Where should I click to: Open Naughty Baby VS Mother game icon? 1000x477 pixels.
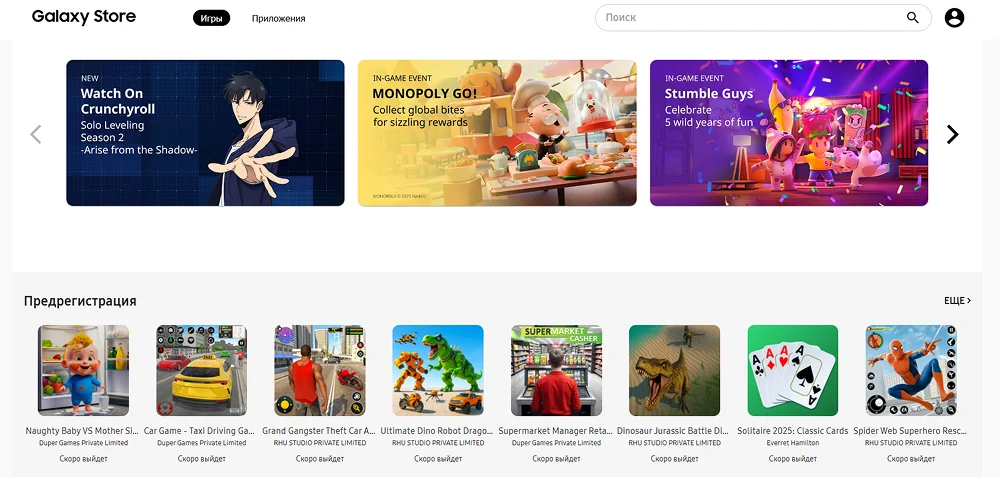click(x=83, y=371)
